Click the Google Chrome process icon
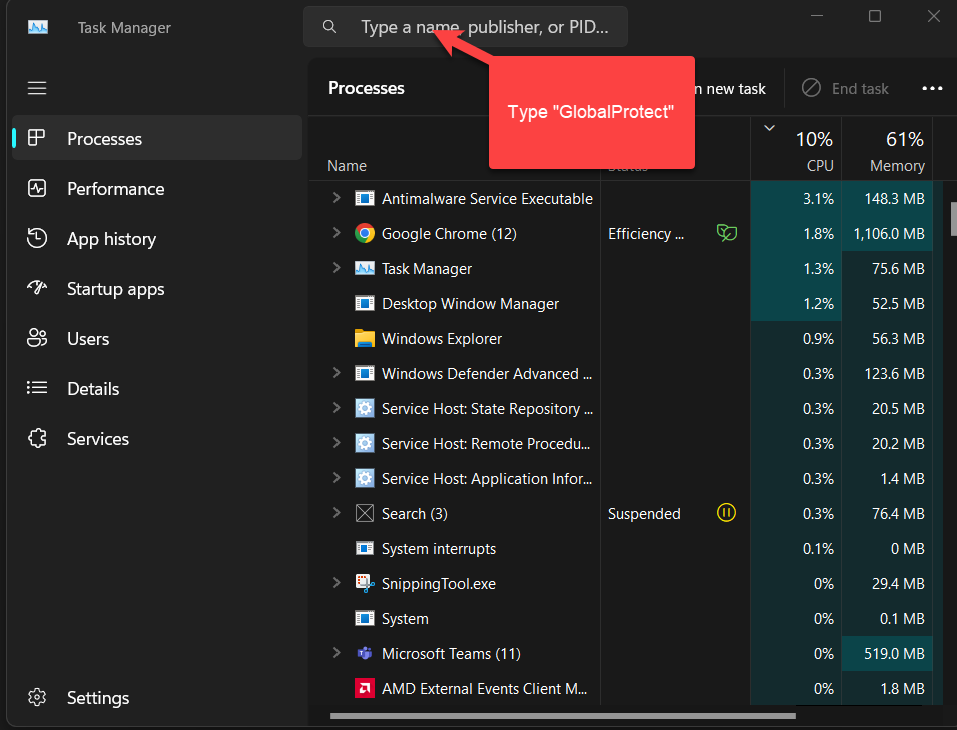Image resolution: width=957 pixels, height=730 pixels. point(365,234)
